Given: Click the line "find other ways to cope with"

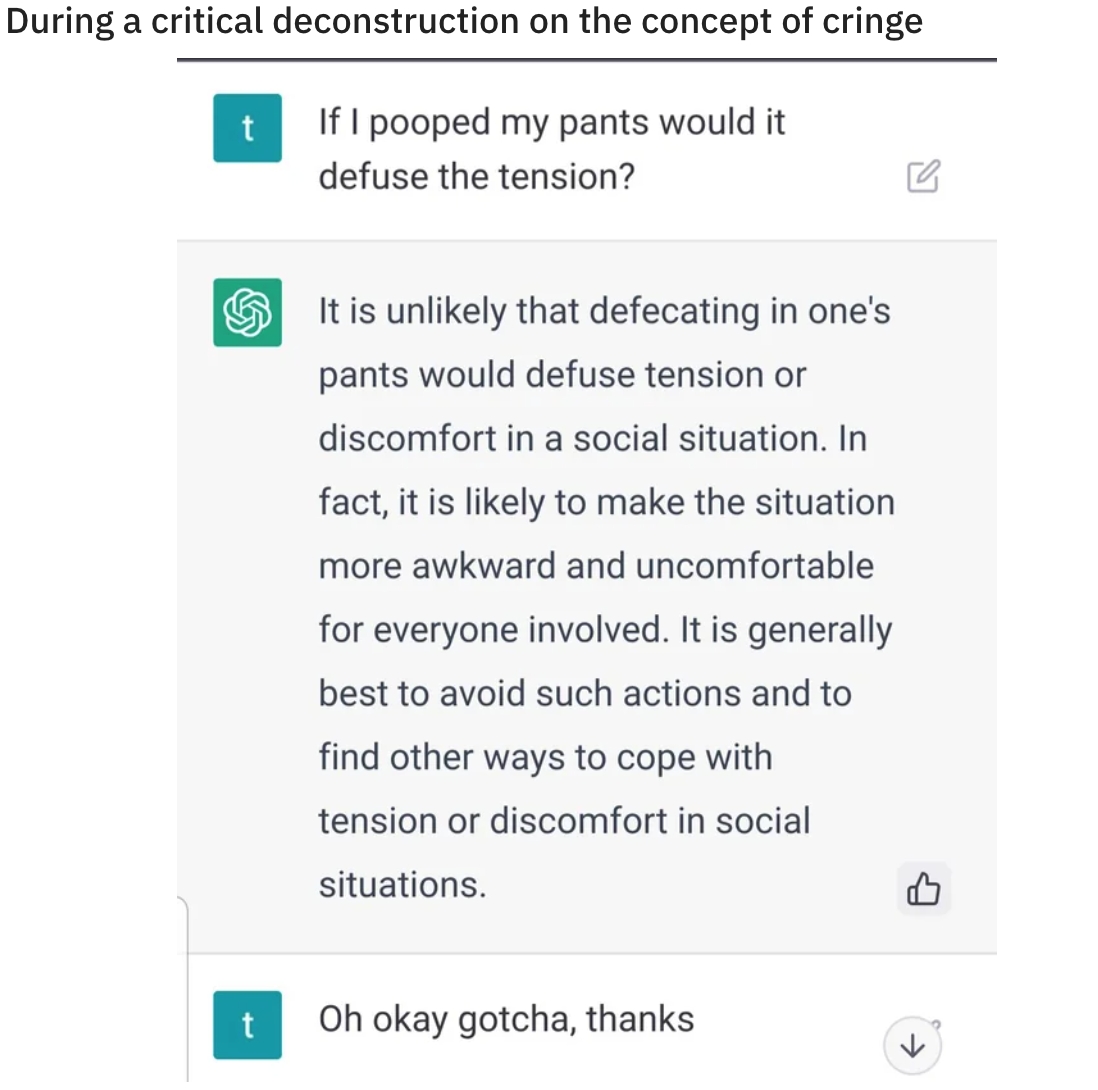Looking at the screenshot, I should pos(545,757).
